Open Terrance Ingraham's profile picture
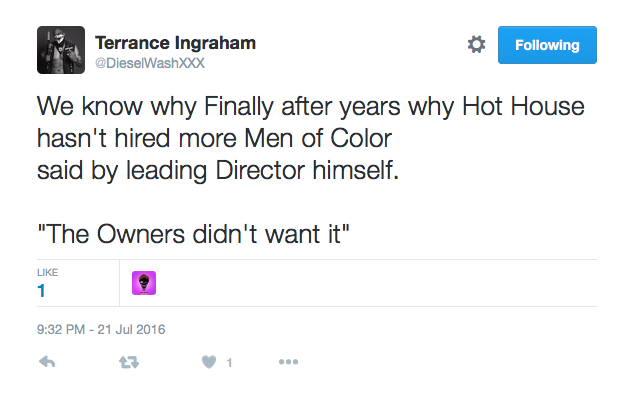 point(61,50)
